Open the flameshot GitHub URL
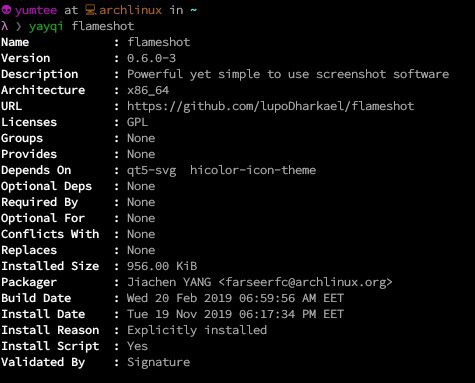Image resolution: width=475 pixels, height=383 pixels. coord(270,106)
